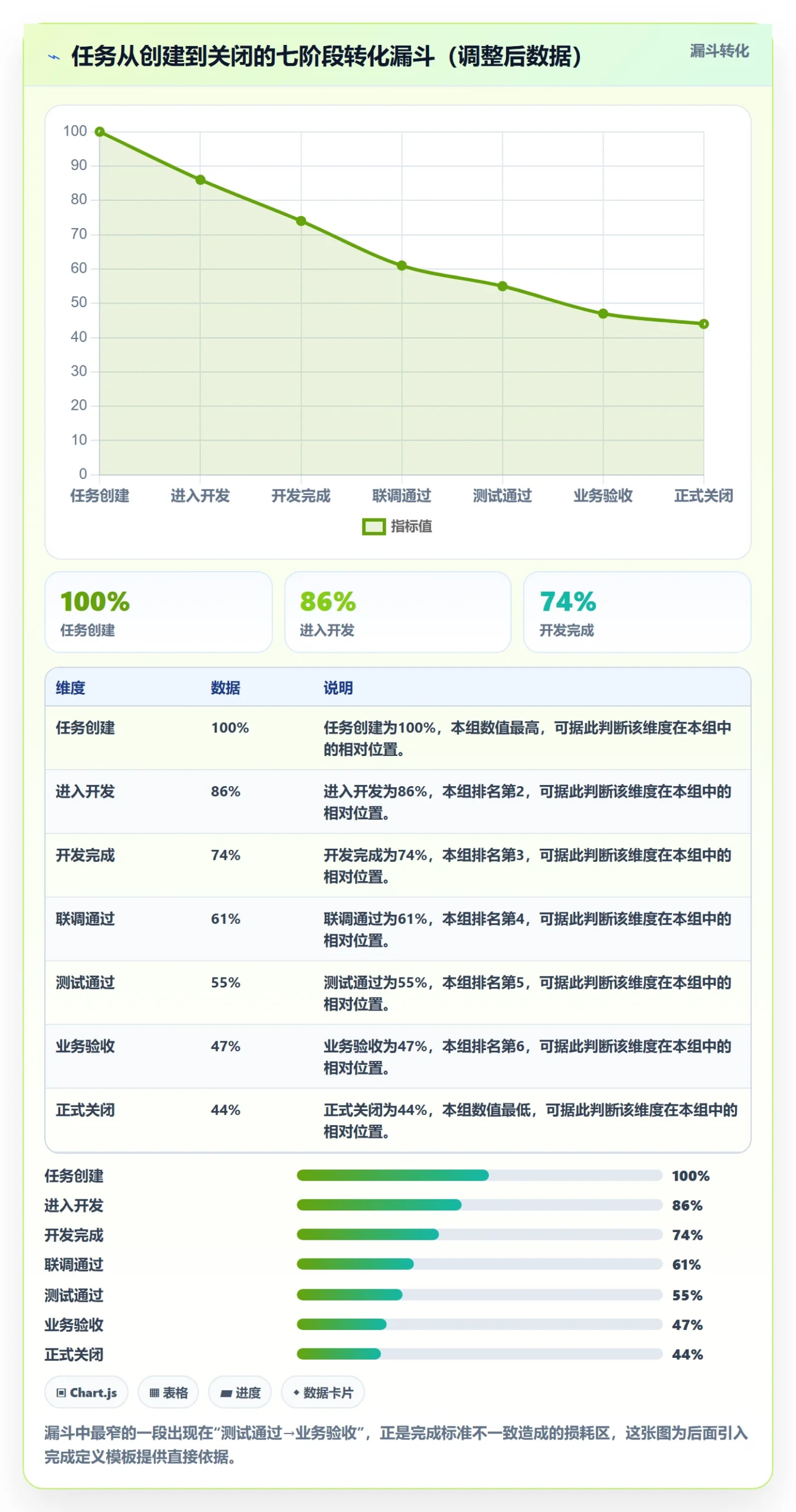Click the chart title 任务从创建到关闭的七阶段转化漏斗
This screenshot has height=1512, width=796.
[x=327, y=57]
